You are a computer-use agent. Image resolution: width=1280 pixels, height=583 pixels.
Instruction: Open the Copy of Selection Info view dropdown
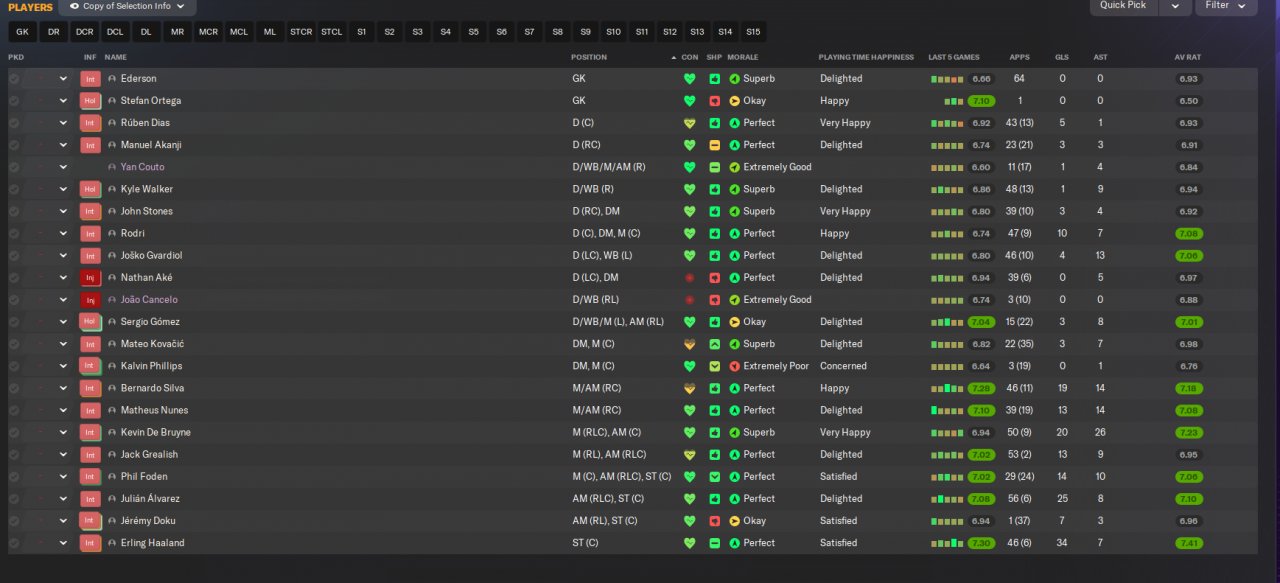click(127, 6)
